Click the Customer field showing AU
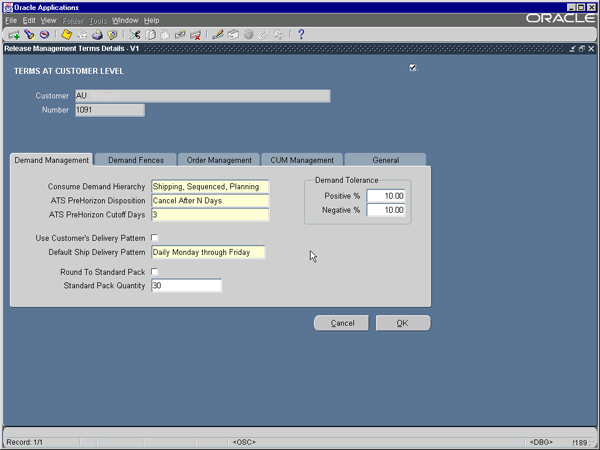This screenshot has width=600, height=450. [x=203, y=96]
